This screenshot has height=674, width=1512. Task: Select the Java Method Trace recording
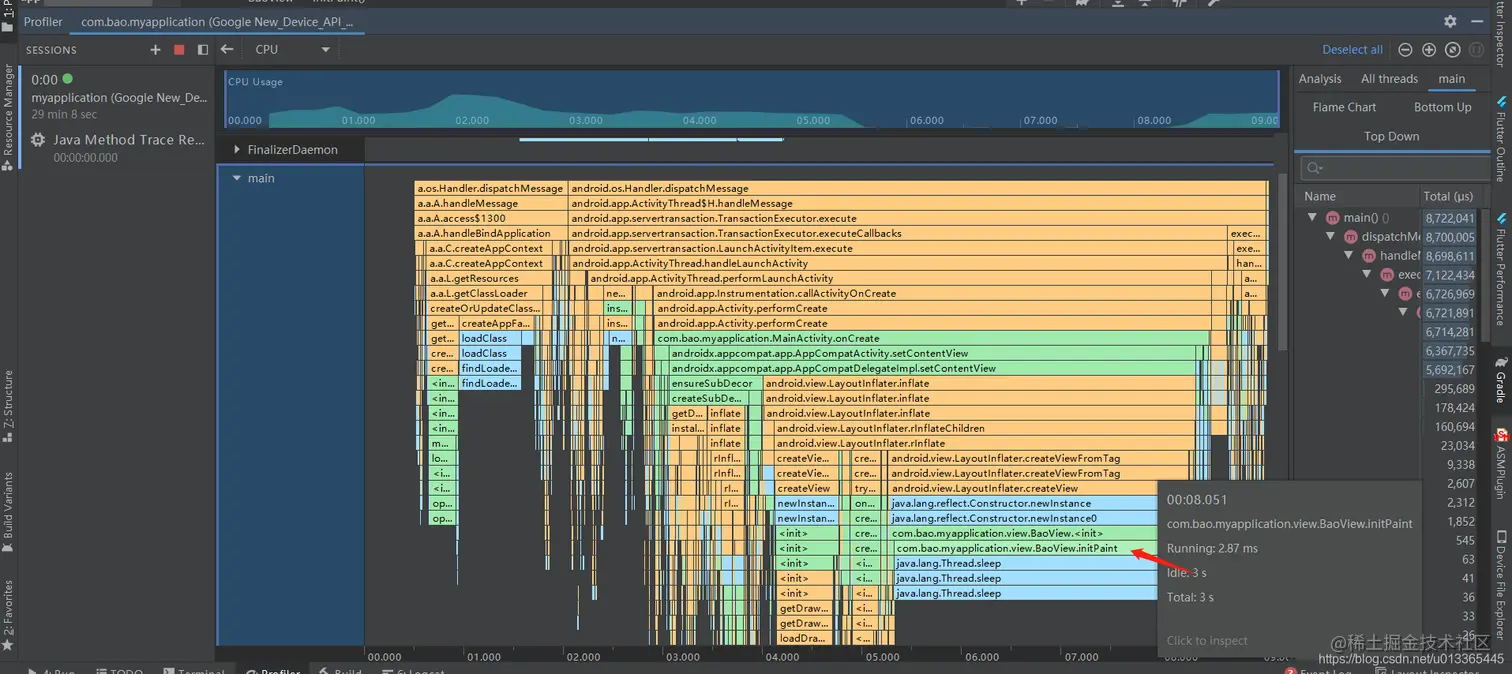coord(118,148)
